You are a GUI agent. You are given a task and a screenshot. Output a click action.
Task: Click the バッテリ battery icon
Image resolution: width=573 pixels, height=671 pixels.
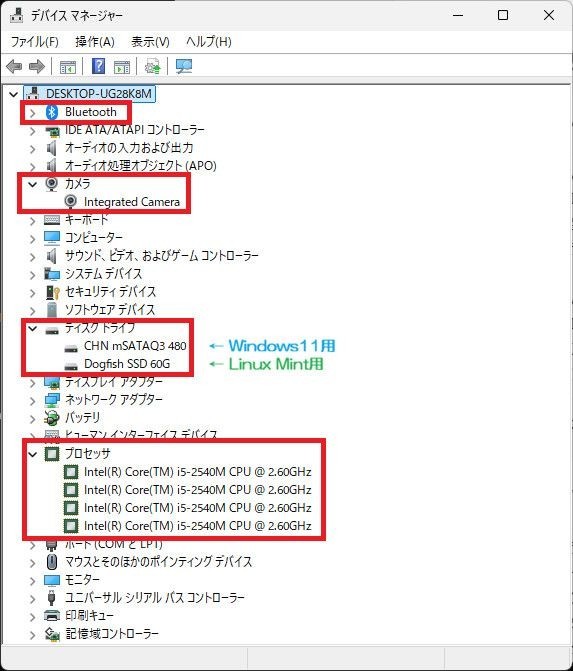click(x=52, y=418)
